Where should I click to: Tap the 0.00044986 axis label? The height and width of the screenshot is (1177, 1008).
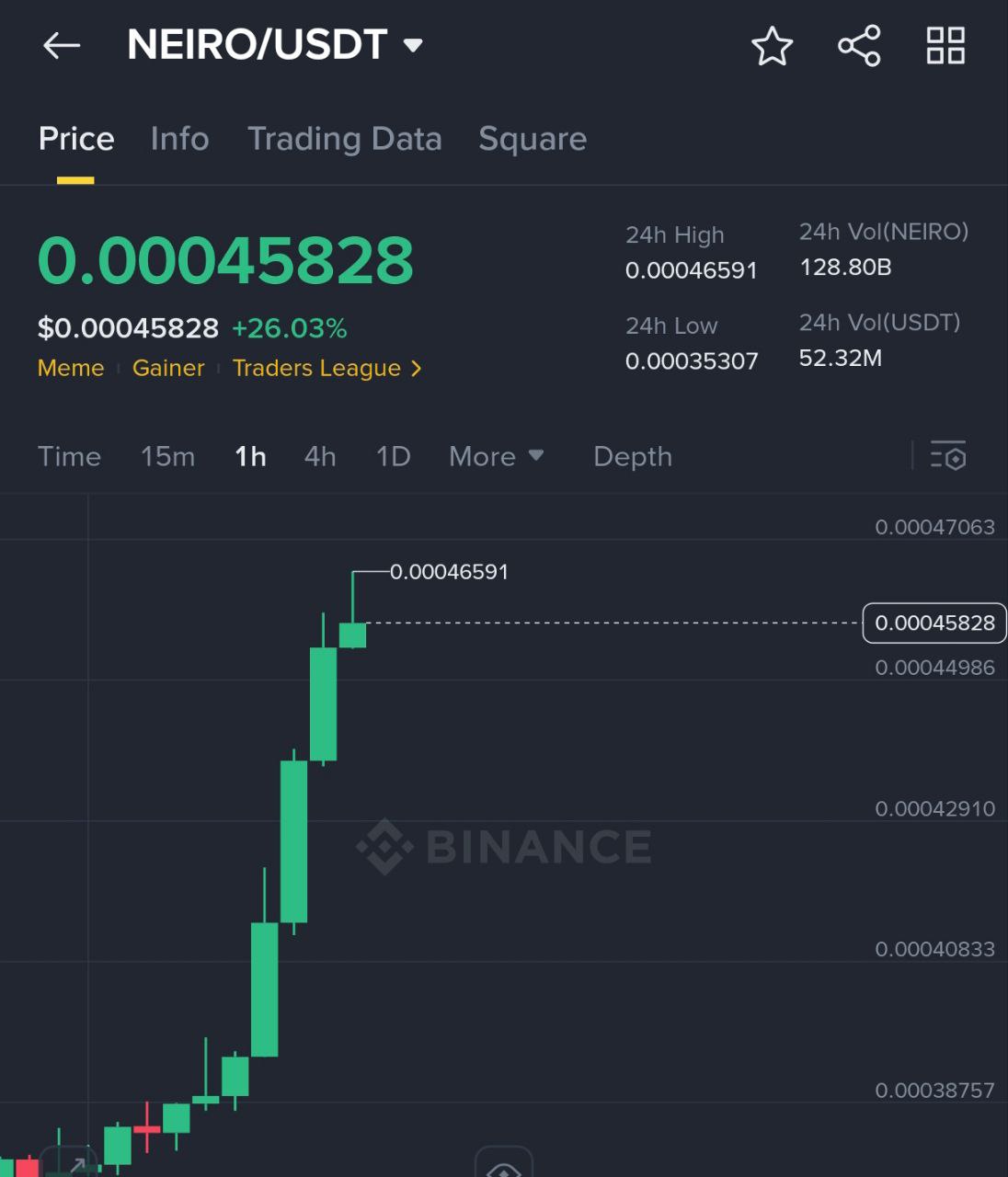point(934,668)
